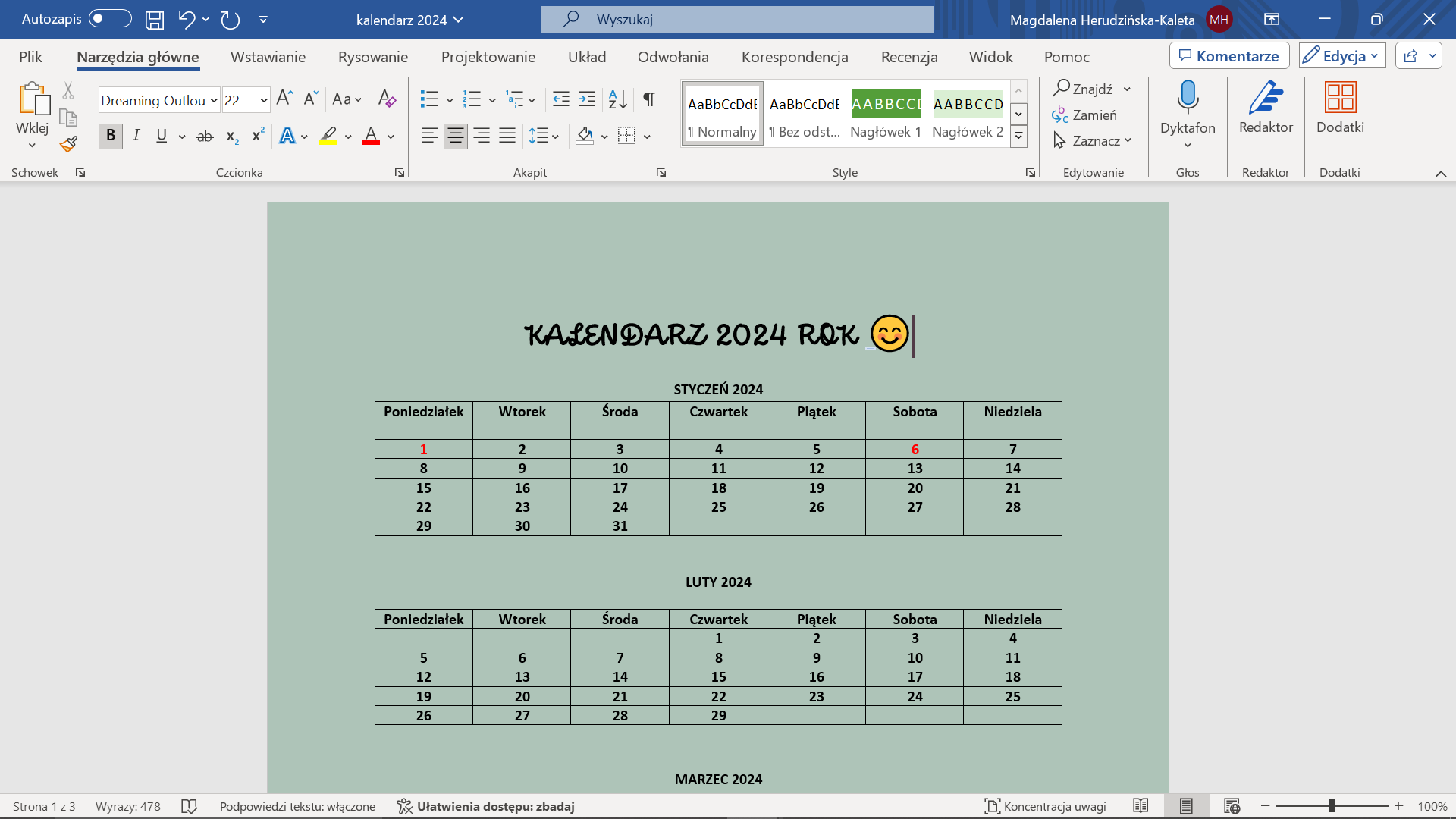The height and width of the screenshot is (819, 1456).
Task: Open the font size dropdown
Action: point(264,100)
